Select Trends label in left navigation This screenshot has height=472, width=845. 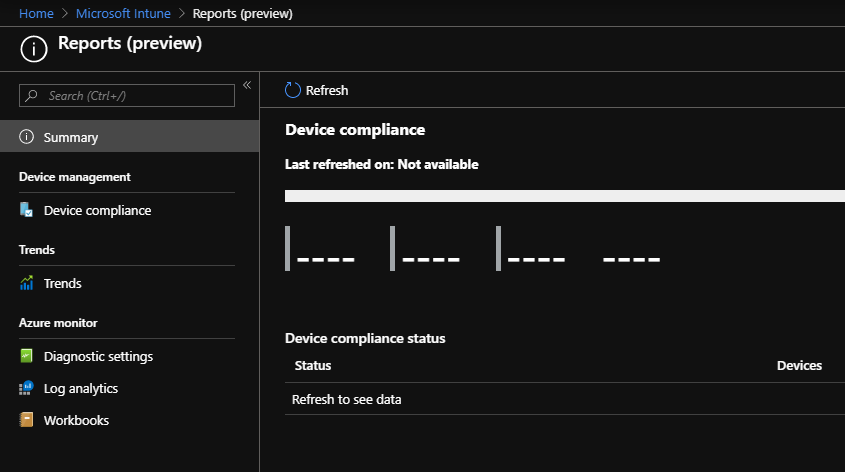pos(63,283)
